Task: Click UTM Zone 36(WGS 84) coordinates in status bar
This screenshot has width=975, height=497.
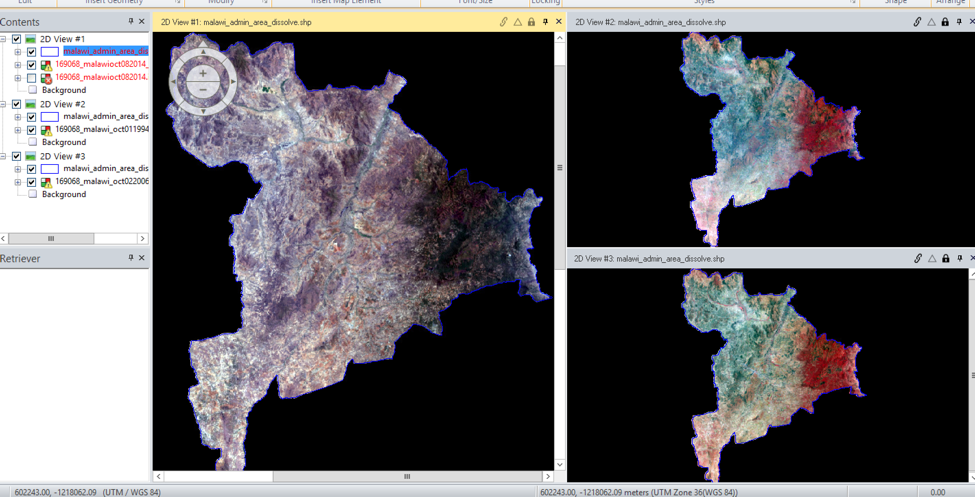Action: (x=639, y=492)
